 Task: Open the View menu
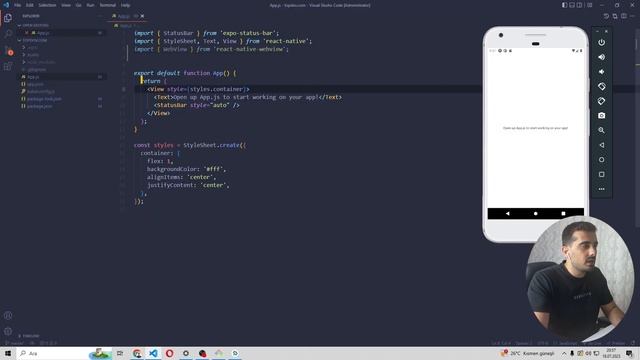click(66, 5)
